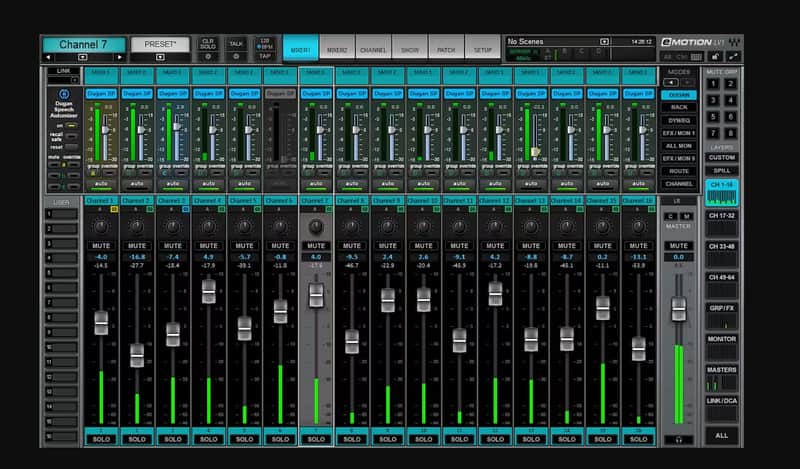The height and width of the screenshot is (469, 800).
Task: Tap tempo with the TAP button
Action: pos(265,56)
